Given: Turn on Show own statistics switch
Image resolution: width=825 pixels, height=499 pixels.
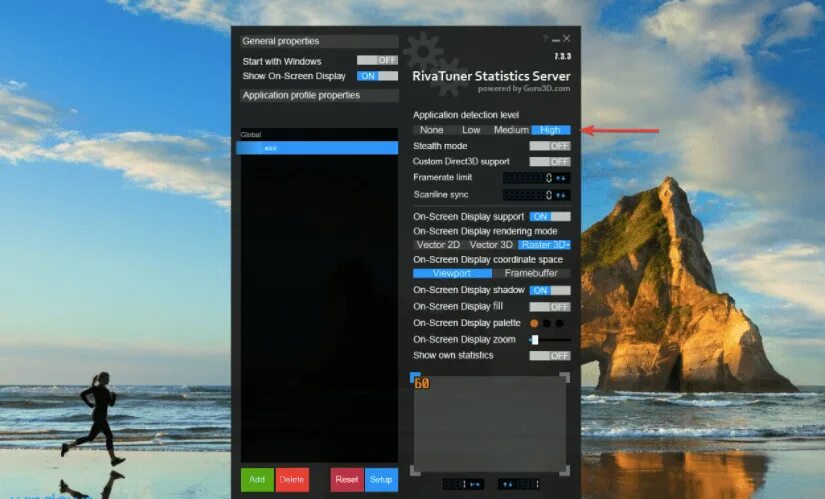Looking at the screenshot, I should click(x=550, y=356).
